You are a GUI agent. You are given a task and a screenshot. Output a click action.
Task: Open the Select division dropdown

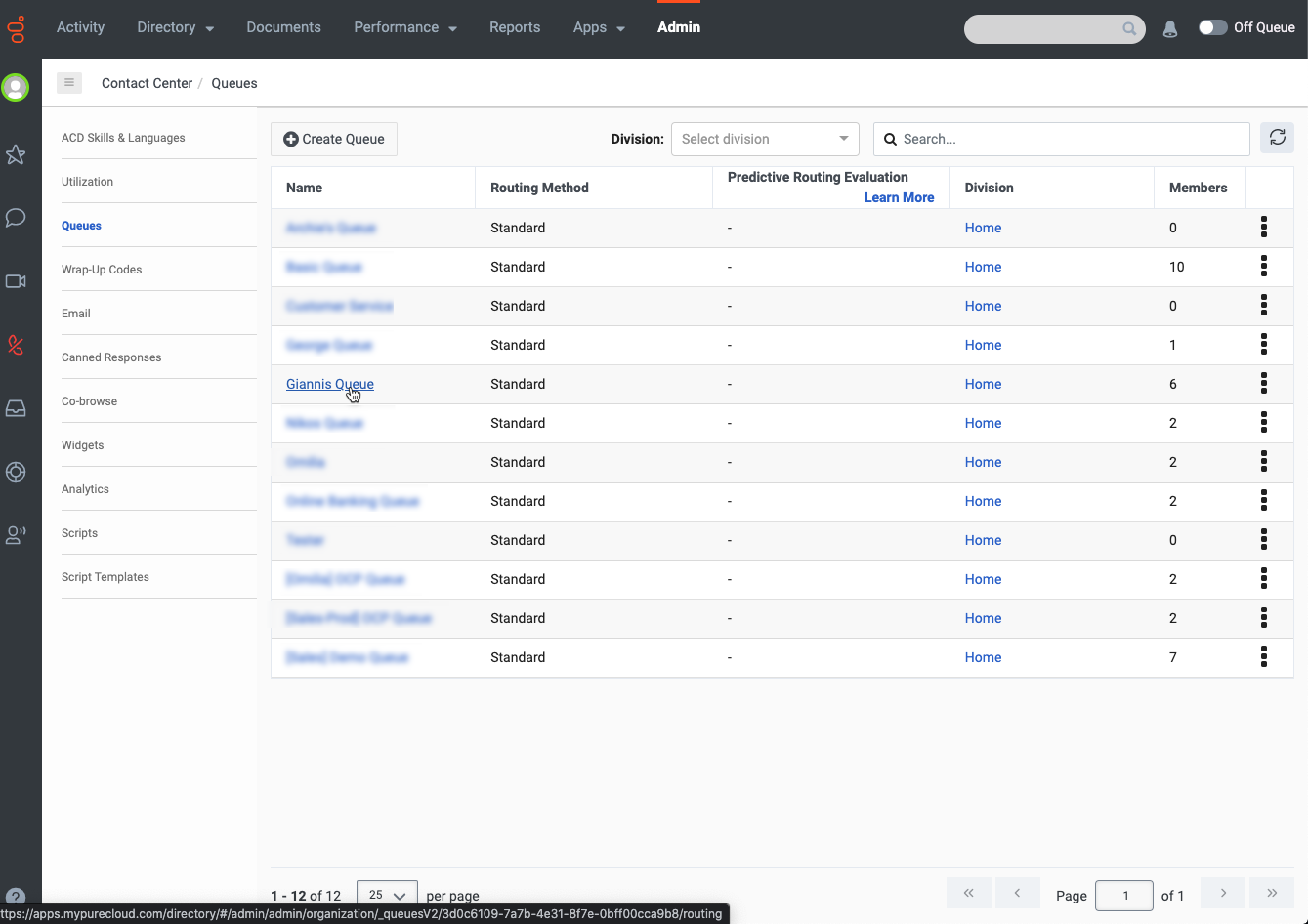[764, 139]
